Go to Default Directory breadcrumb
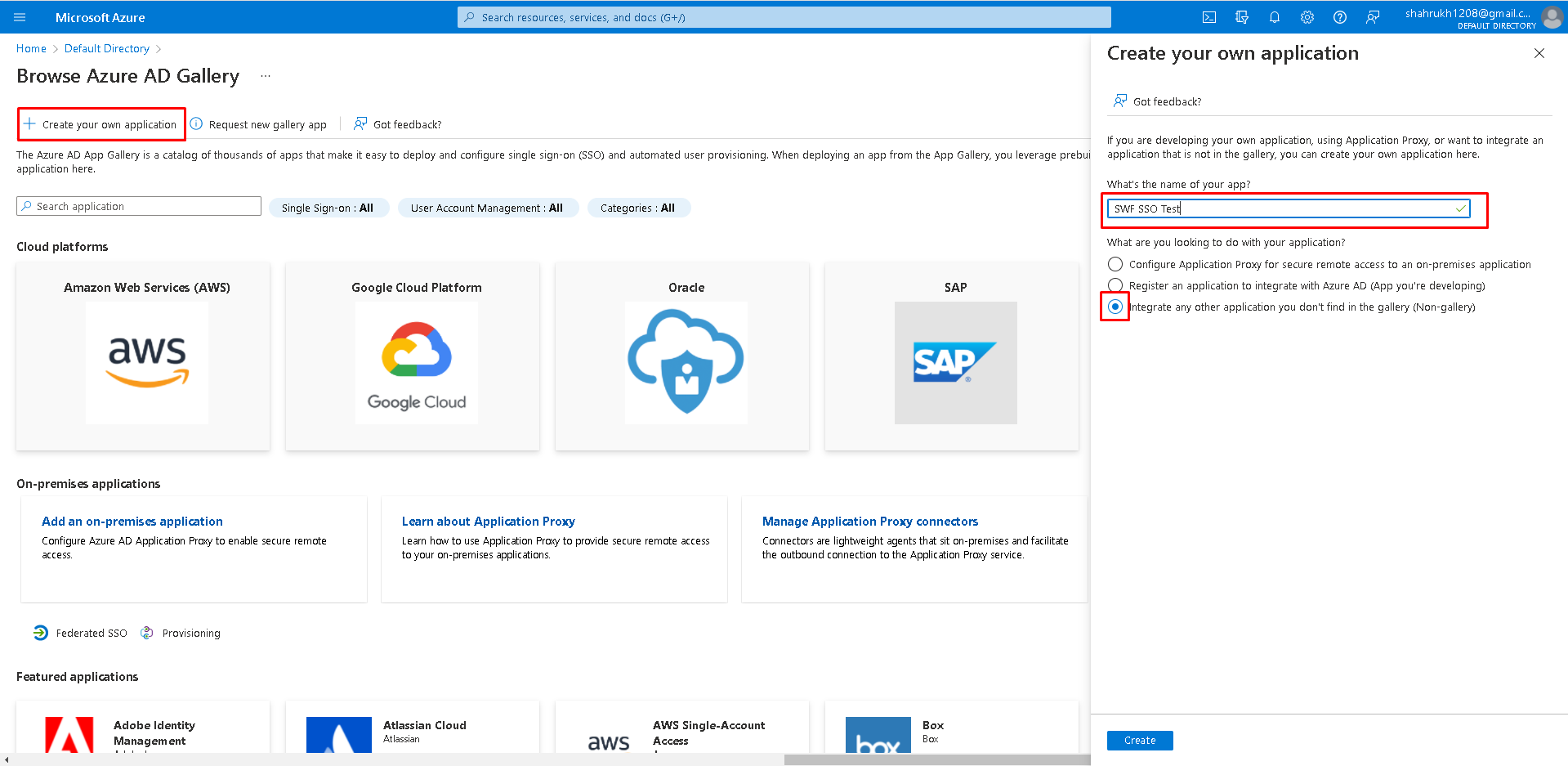This screenshot has height=766, width=1568. 107,48
